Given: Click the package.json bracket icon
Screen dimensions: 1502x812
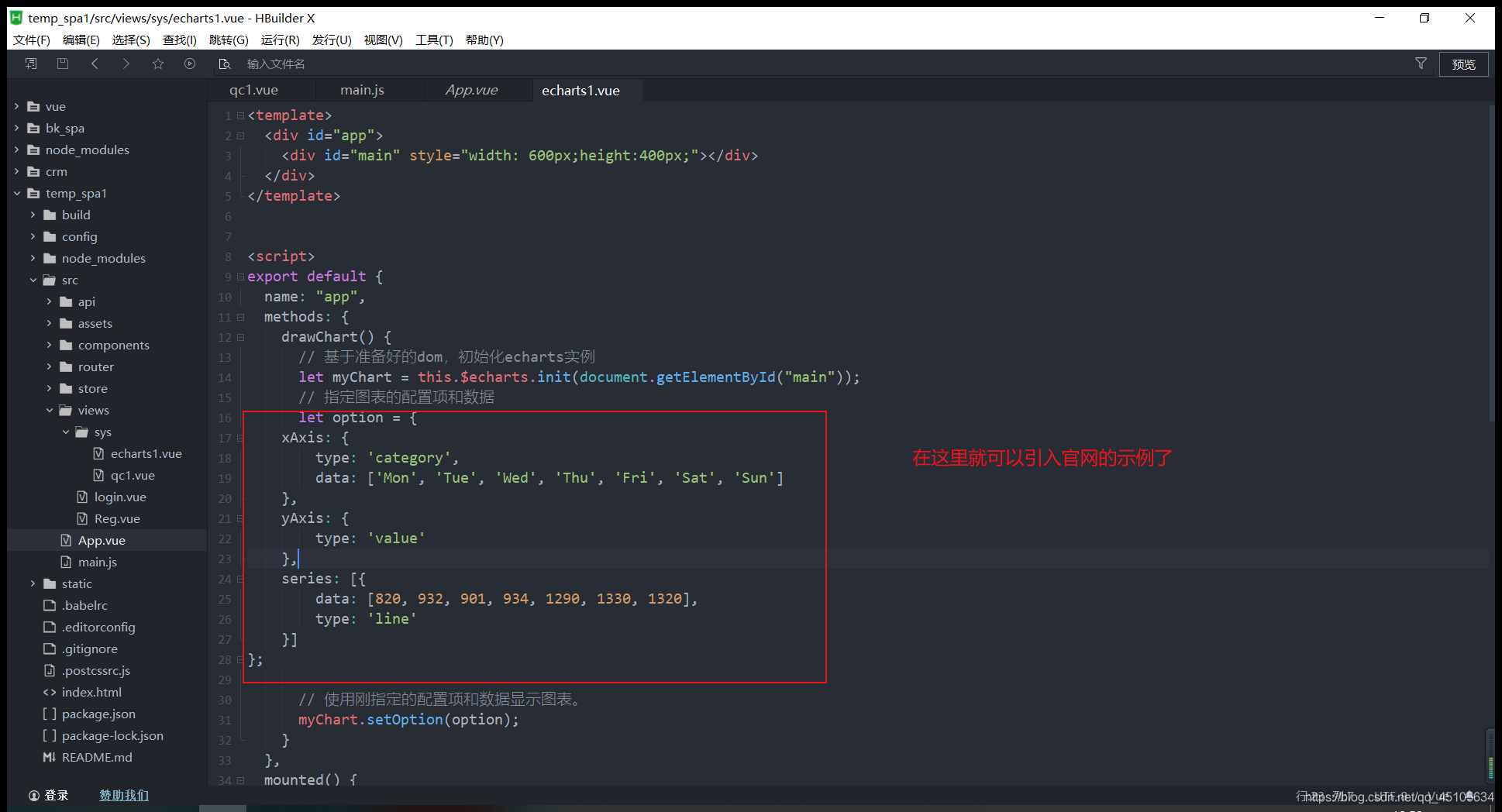Looking at the screenshot, I should pyautogui.click(x=50, y=714).
